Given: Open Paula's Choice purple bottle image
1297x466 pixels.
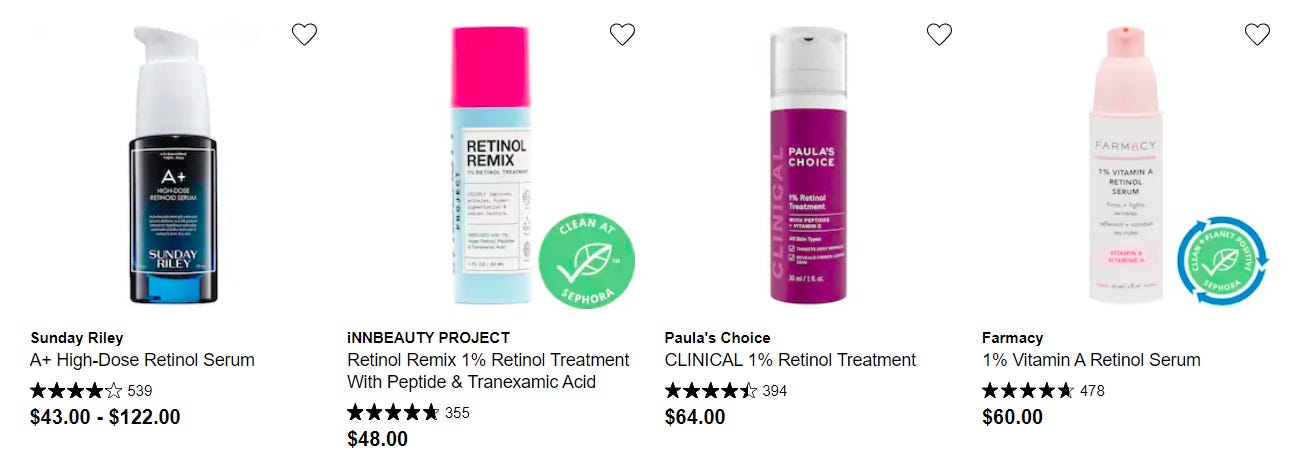Looking at the screenshot, I should click(808, 165).
